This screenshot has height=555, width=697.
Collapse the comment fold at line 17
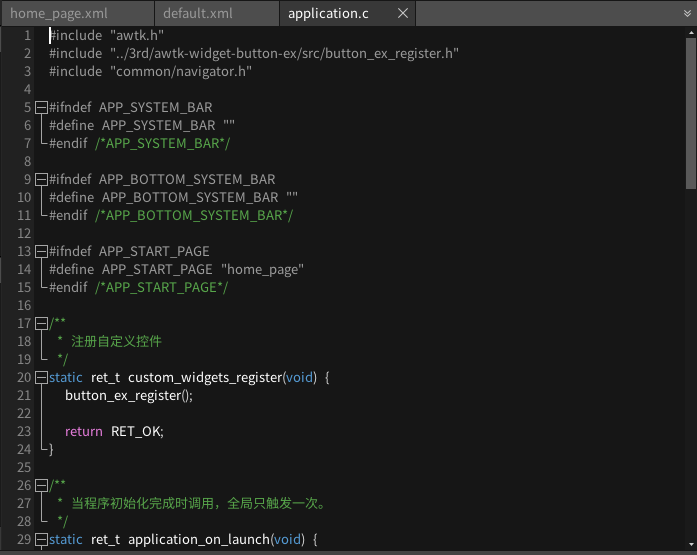41,323
